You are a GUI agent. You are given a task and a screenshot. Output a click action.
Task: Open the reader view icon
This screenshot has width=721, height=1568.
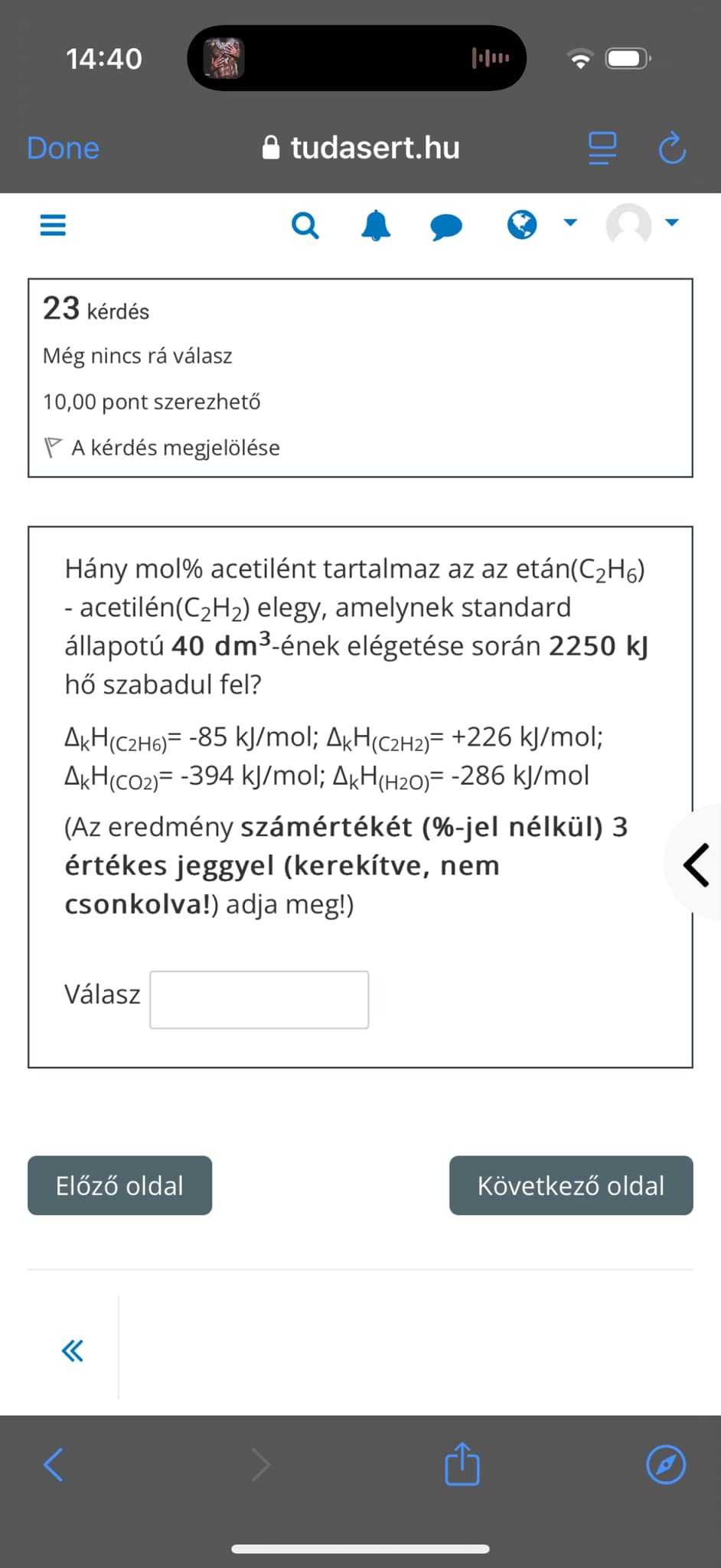coord(602,148)
